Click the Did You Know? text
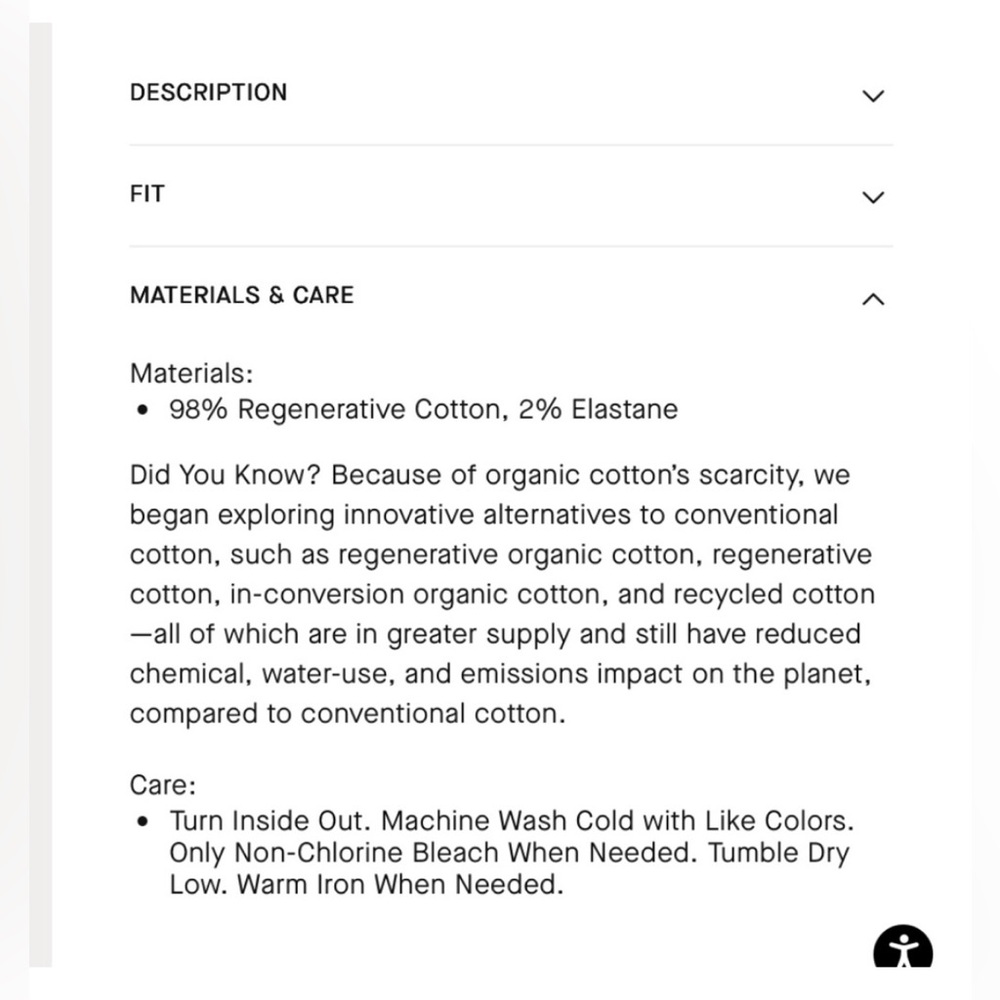 225,475
